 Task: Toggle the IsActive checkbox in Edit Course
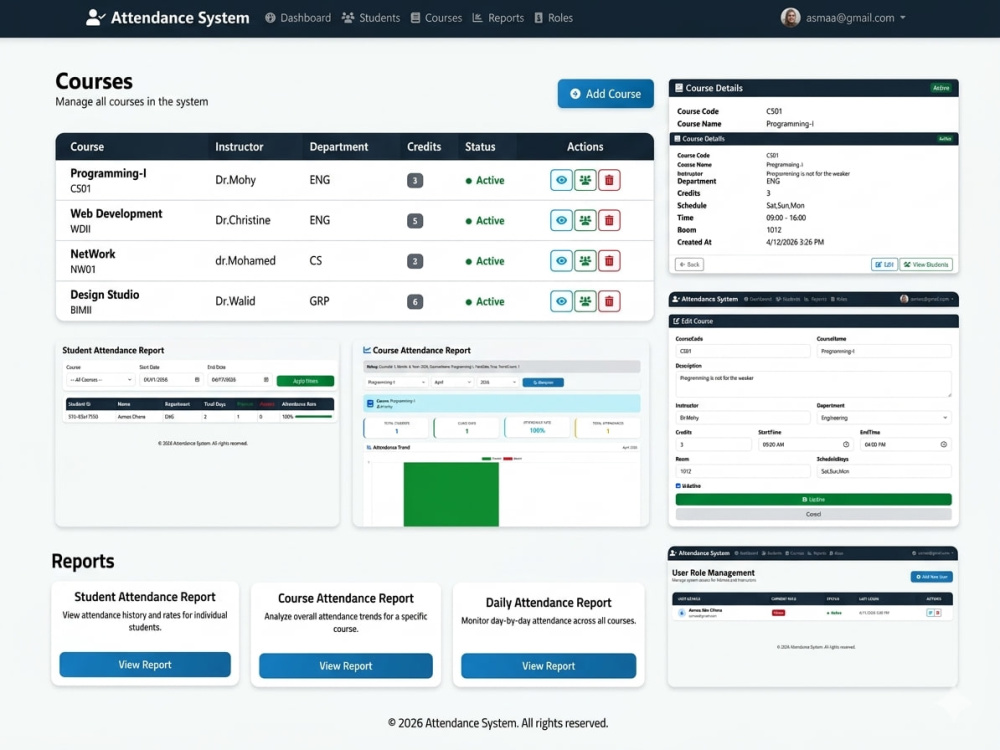[x=678, y=486]
